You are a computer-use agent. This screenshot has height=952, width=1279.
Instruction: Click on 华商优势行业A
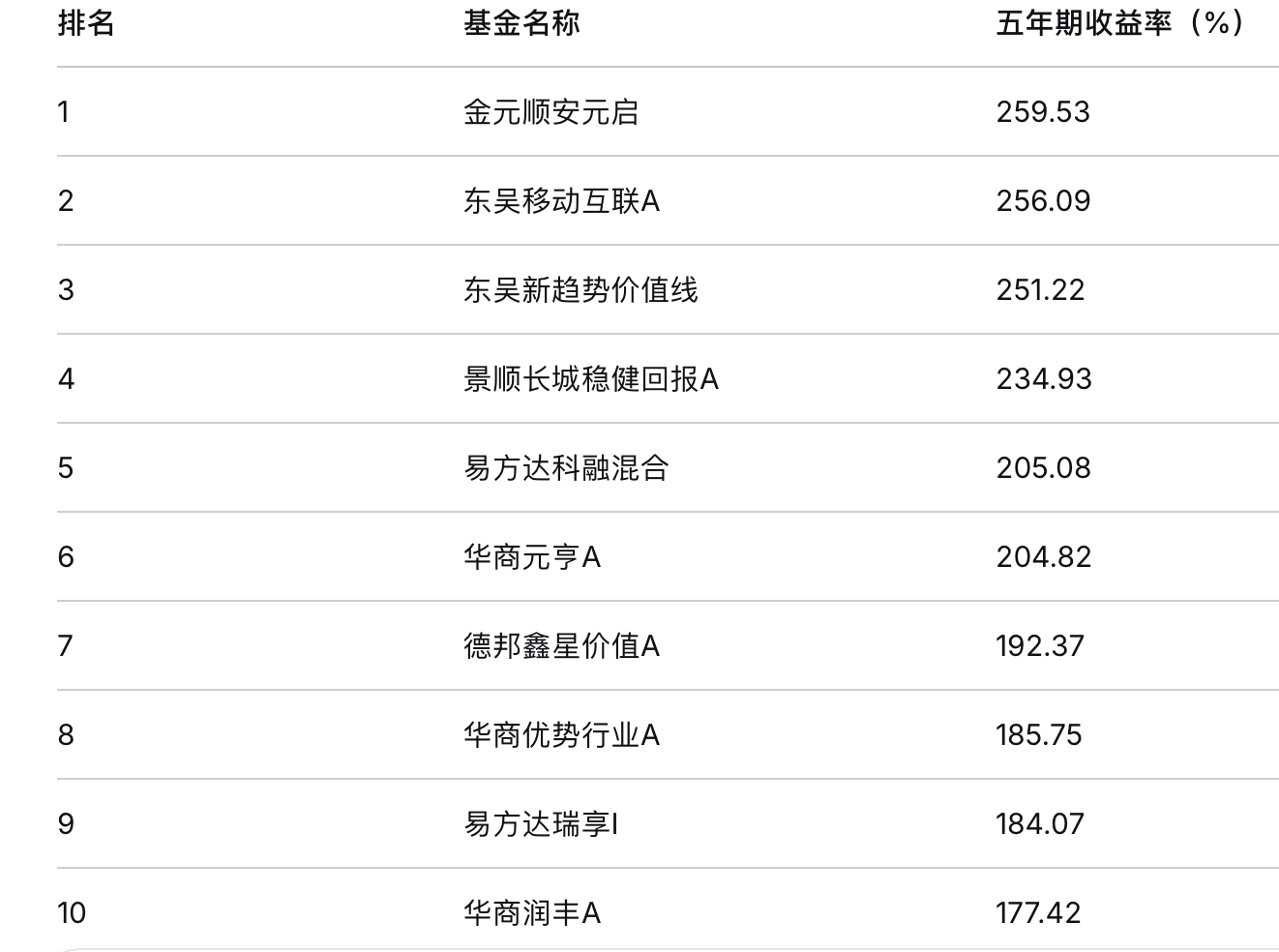pos(561,735)
